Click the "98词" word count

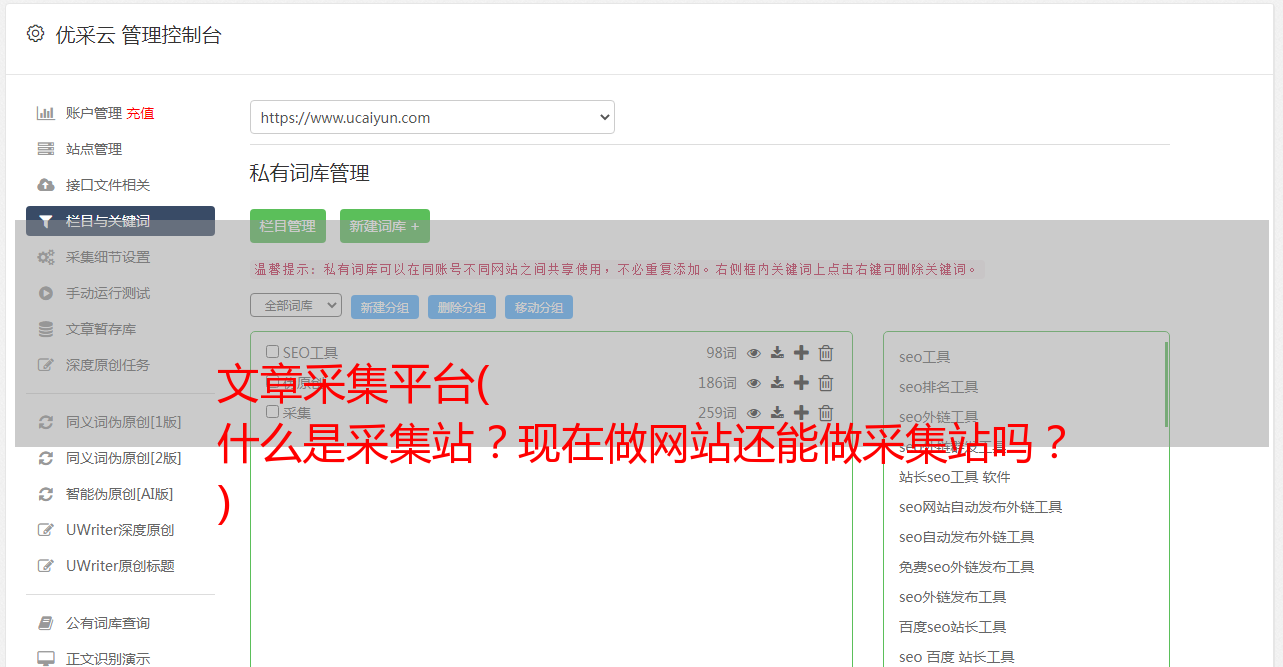tap(721, 353)
